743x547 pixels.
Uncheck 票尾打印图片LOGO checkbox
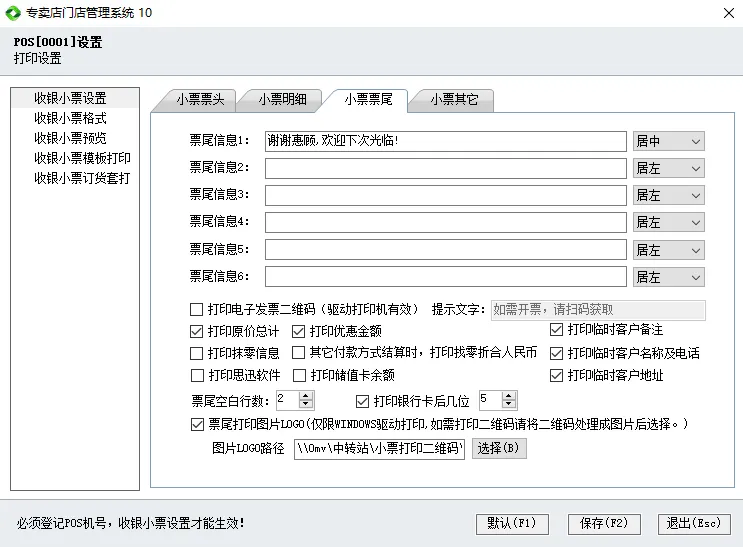click(x=197, y=424)
